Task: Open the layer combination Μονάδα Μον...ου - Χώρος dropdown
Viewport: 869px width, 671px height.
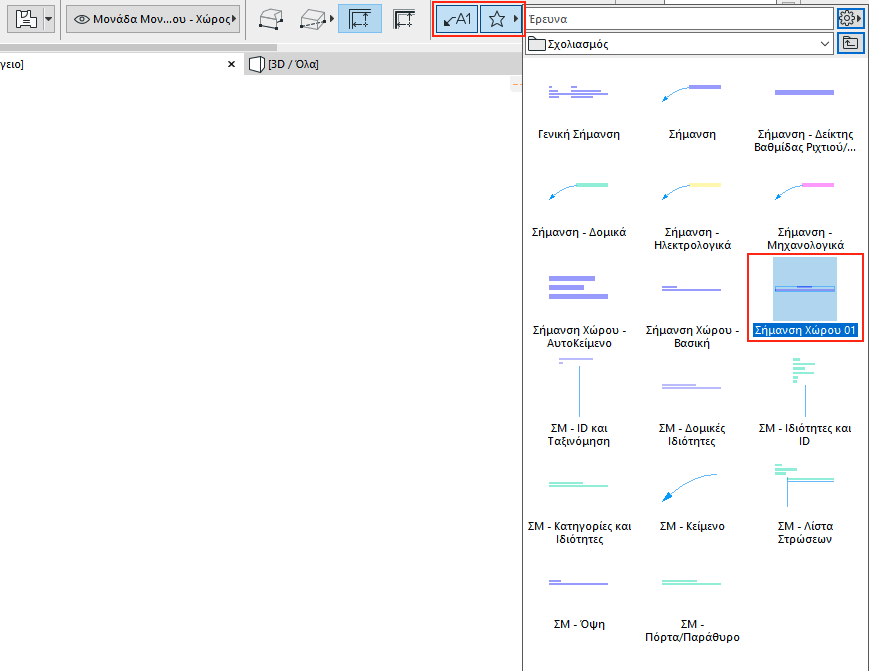Action: tap(153, 19)
